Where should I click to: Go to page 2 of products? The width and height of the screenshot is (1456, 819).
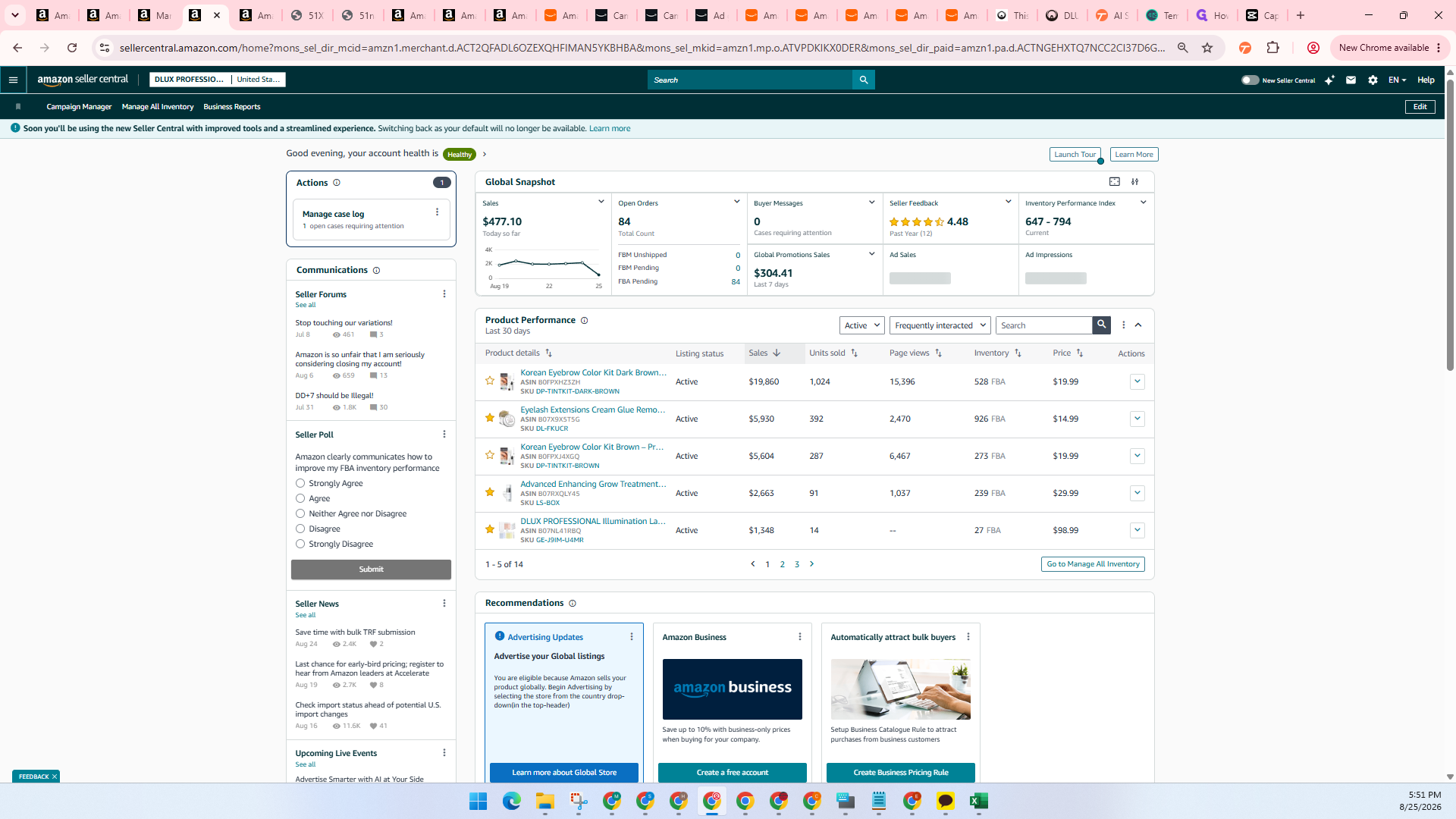782,564
